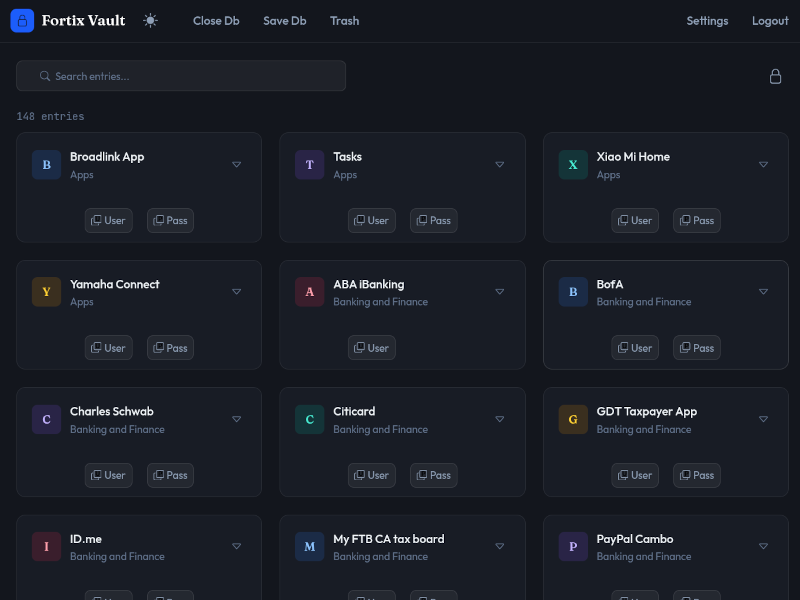Click the PayPal Cambo P avatar
This screenshot has width=800, height=600.
coord(573,546)
